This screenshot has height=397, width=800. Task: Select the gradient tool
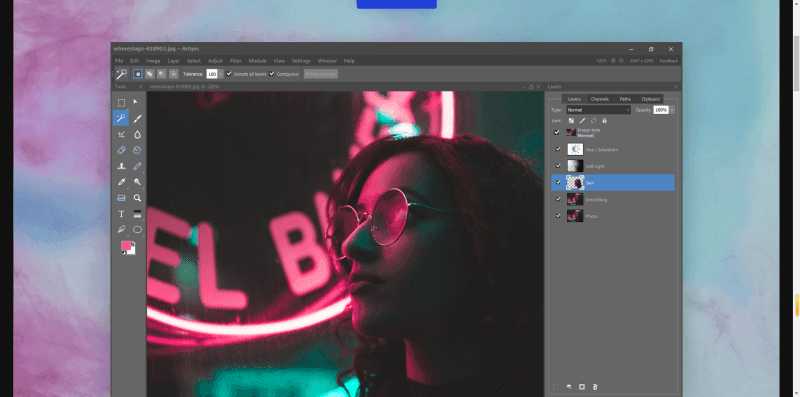tap(137, 214)
